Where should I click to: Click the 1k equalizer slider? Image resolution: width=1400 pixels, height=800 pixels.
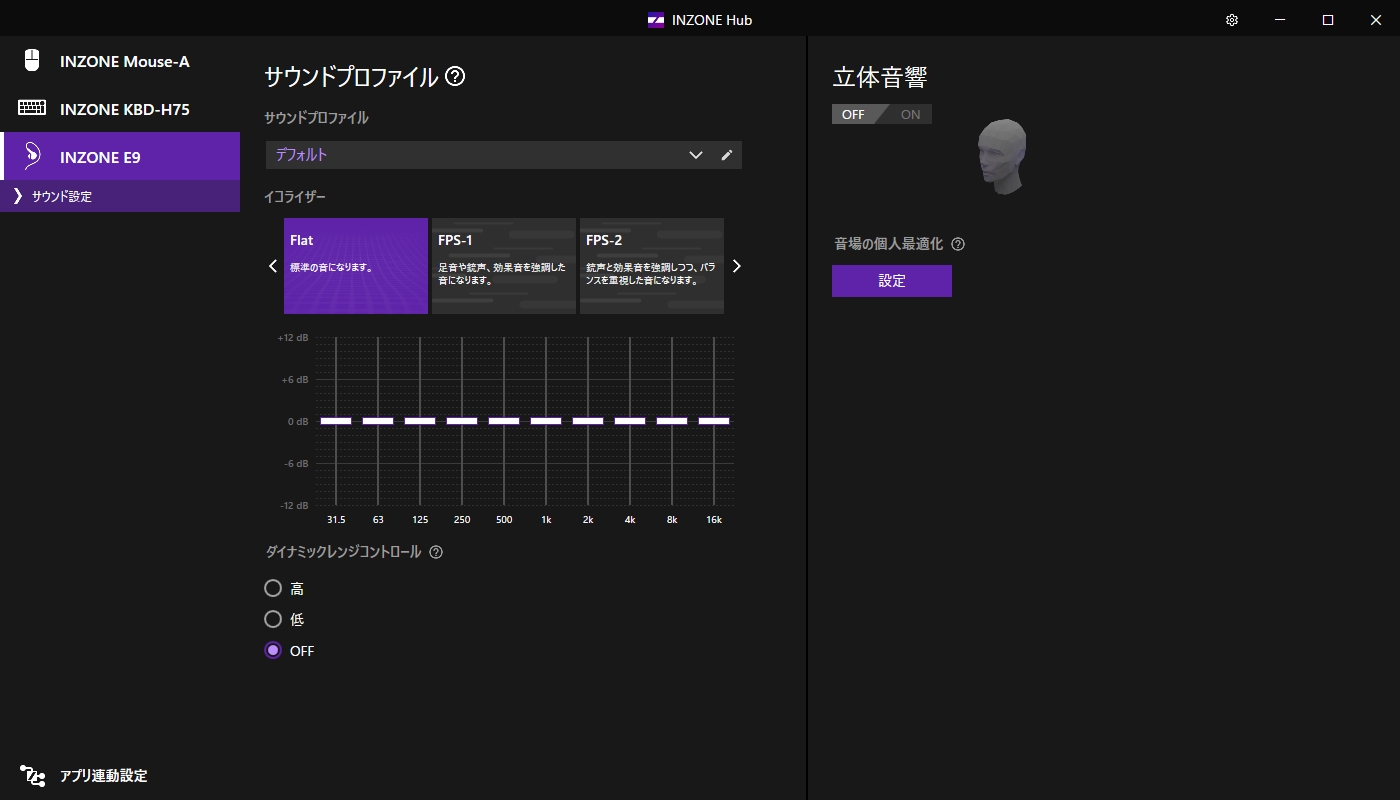pos(546,421)
